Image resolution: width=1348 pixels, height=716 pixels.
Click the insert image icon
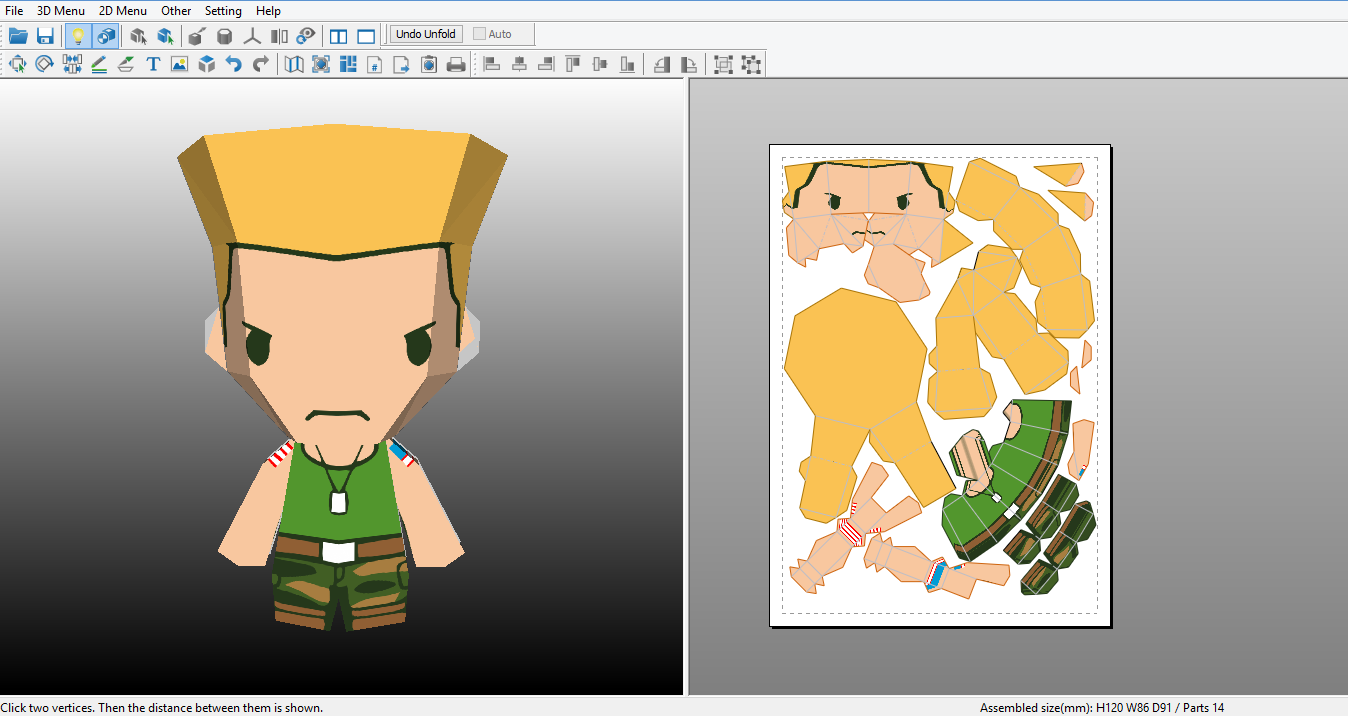coord(179,64)
